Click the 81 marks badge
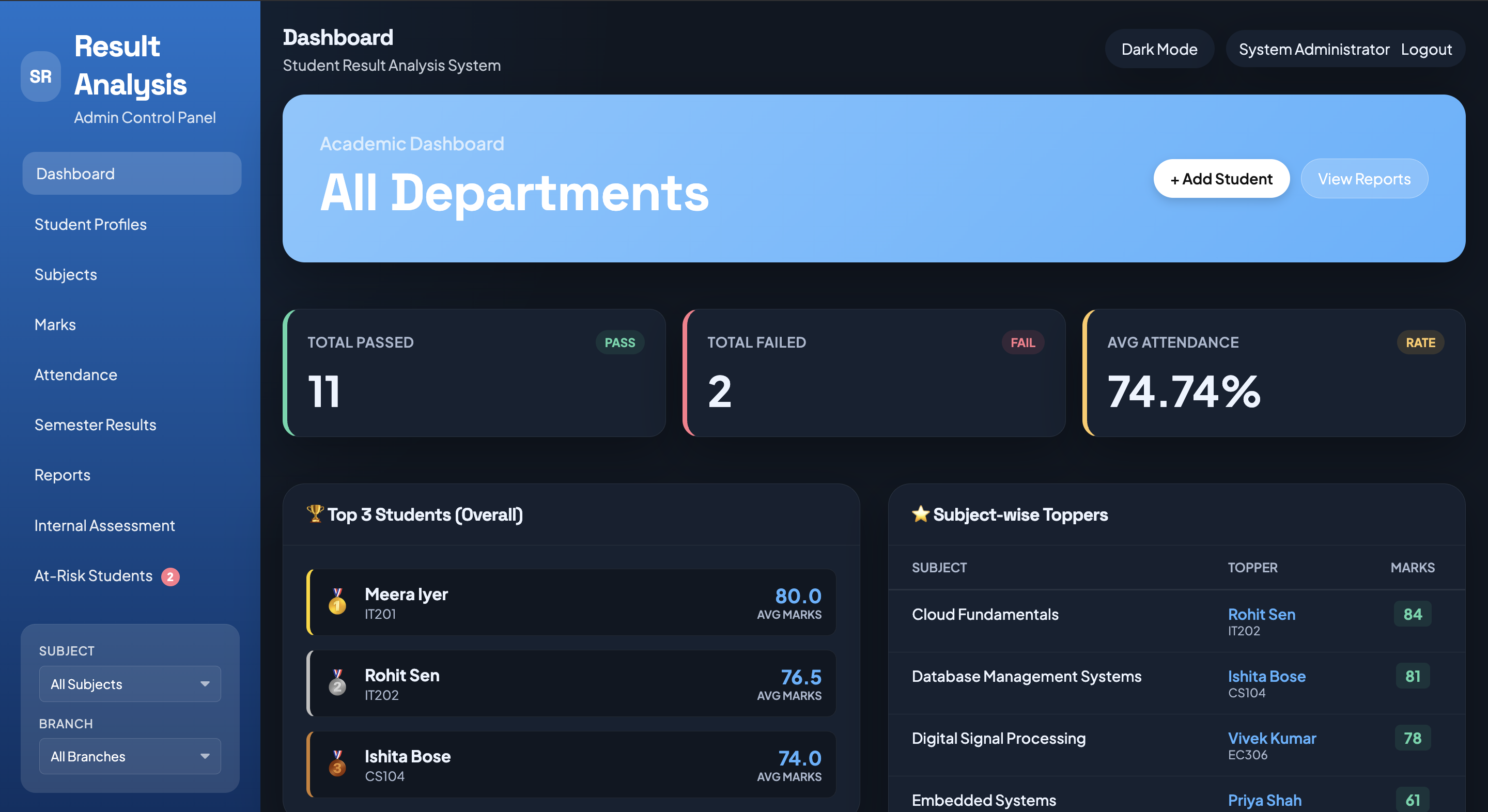The image size is (1488, 812). click(x=1413, y=676)
